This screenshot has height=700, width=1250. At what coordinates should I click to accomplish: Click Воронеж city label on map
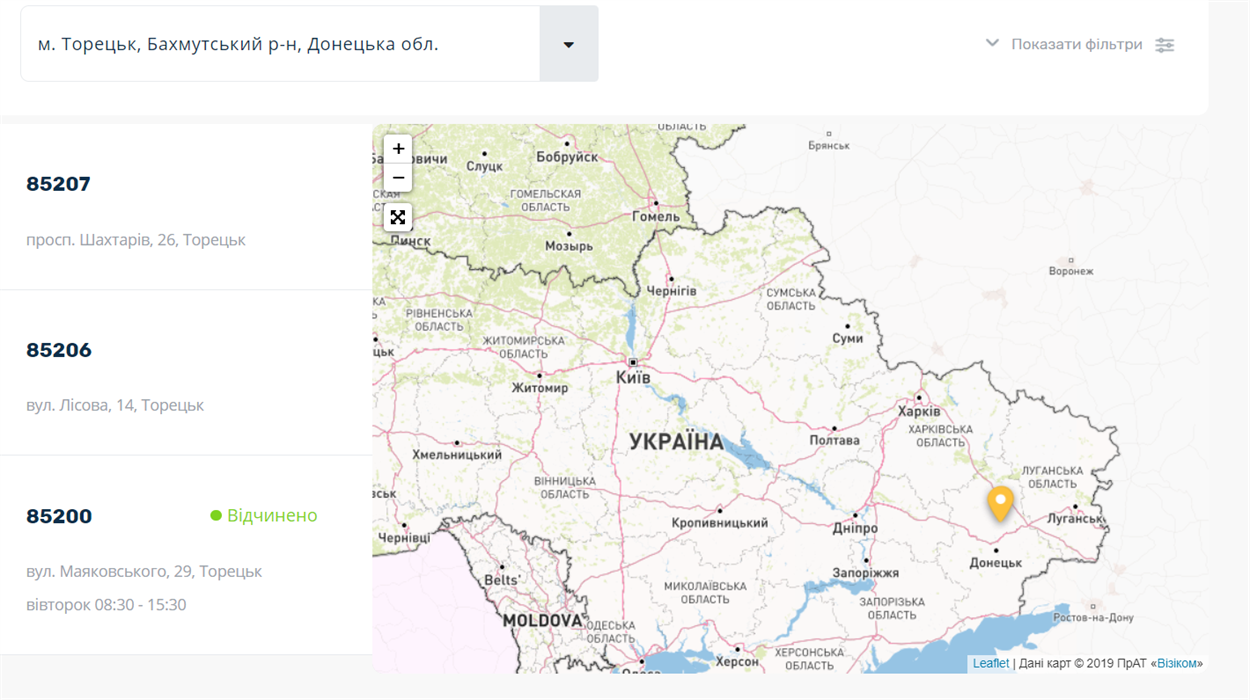(1071, 271)
